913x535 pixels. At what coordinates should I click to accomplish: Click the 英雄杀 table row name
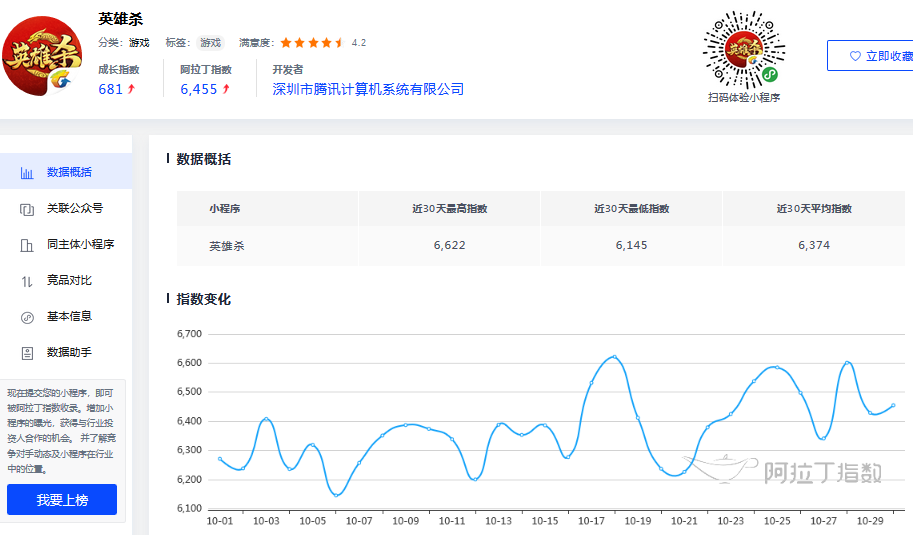(227, 246)
